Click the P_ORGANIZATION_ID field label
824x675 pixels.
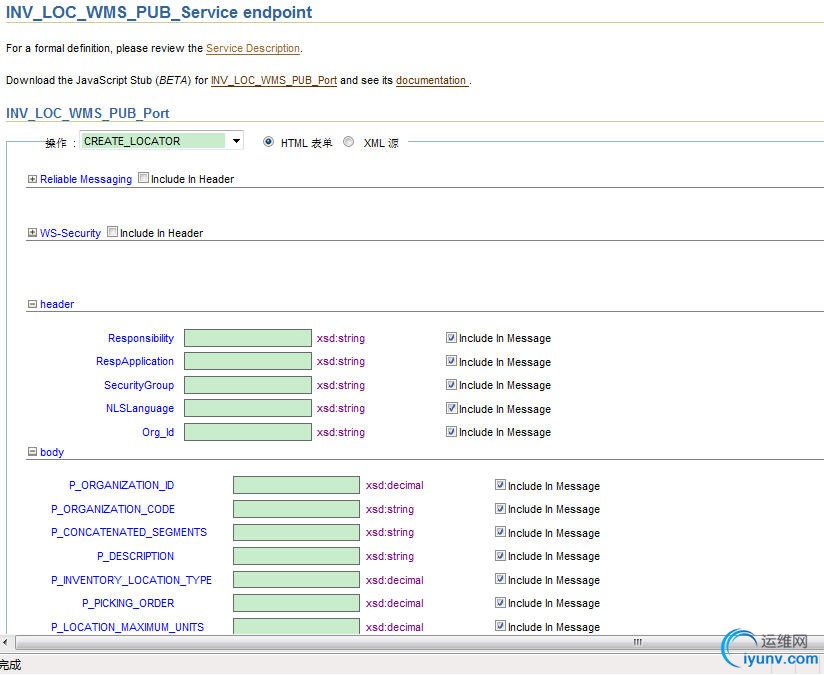(121, 485)
